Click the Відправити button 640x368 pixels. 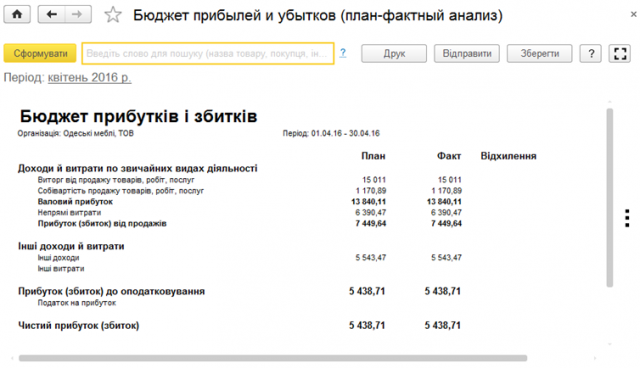tap(467, 53)
